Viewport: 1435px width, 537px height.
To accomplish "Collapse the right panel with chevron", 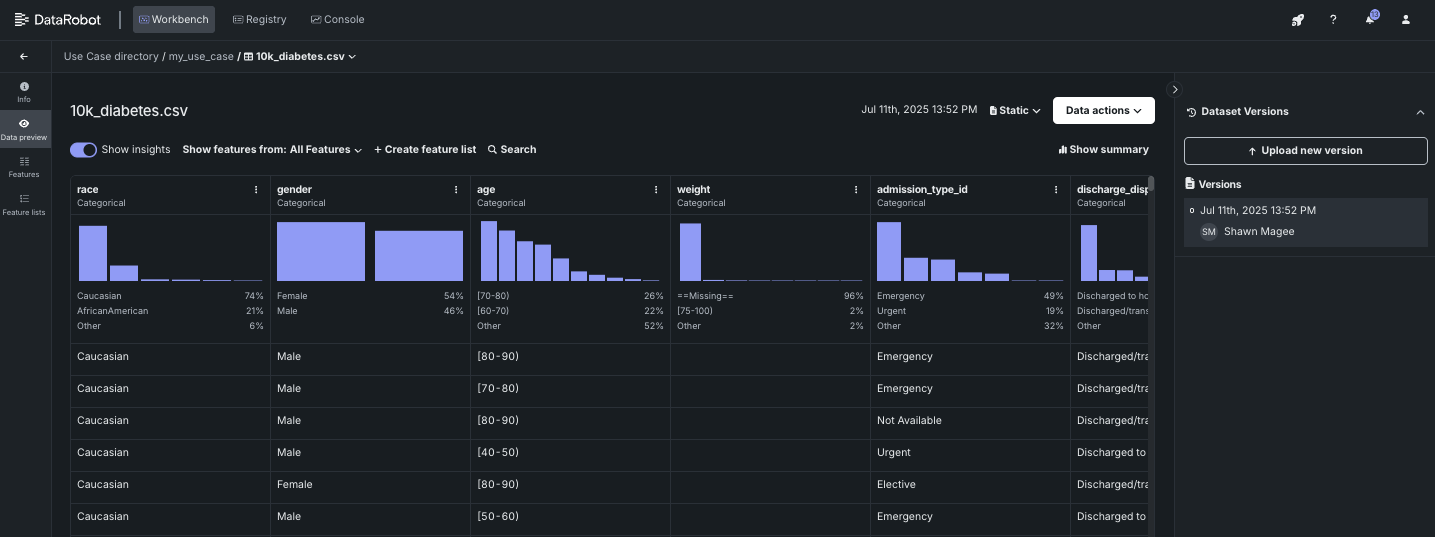I will pos(1175,89).
